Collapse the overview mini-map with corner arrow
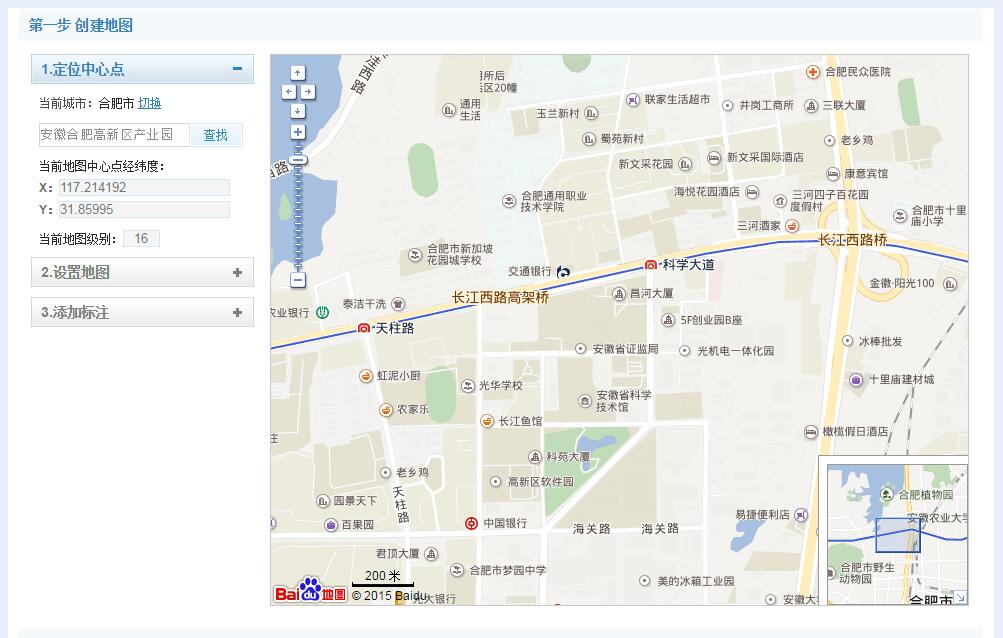1003x638 pixels. coord(960,597)
